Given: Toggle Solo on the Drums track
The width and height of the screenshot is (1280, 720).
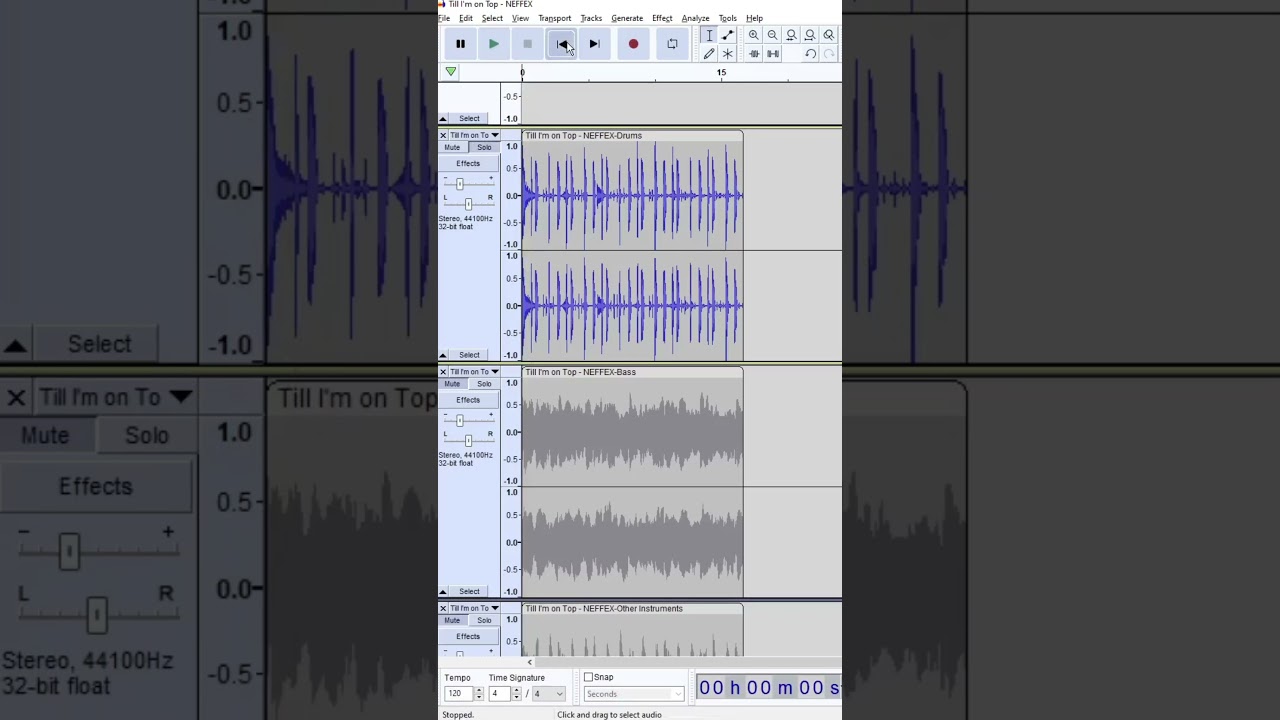Looking at the screenshot, I should (484, 147).
